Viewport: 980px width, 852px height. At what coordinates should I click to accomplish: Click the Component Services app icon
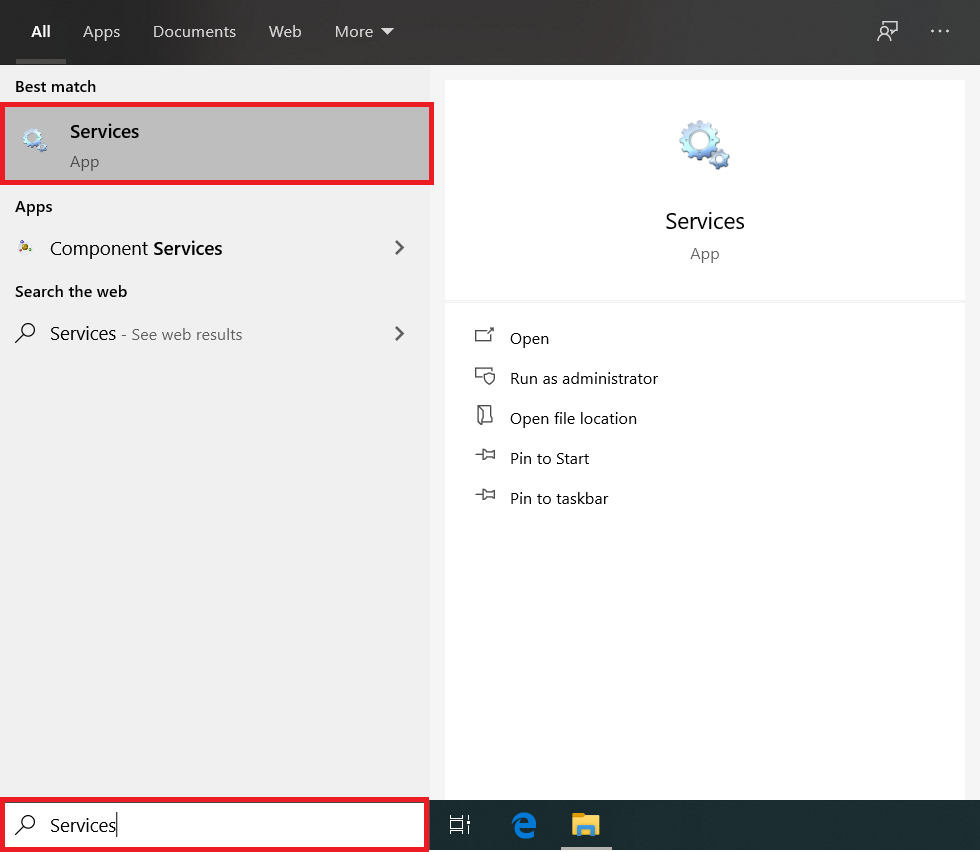26,248
